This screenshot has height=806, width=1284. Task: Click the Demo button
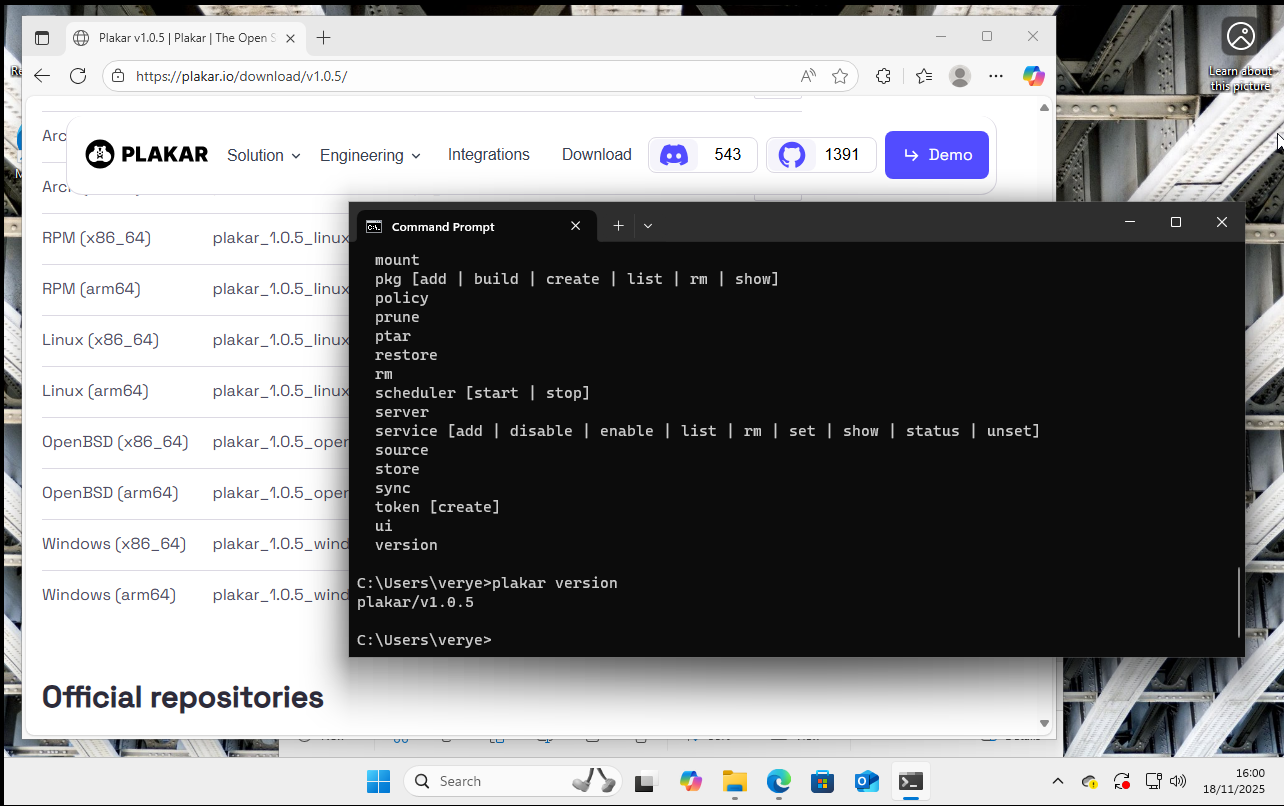pos(936,155)
